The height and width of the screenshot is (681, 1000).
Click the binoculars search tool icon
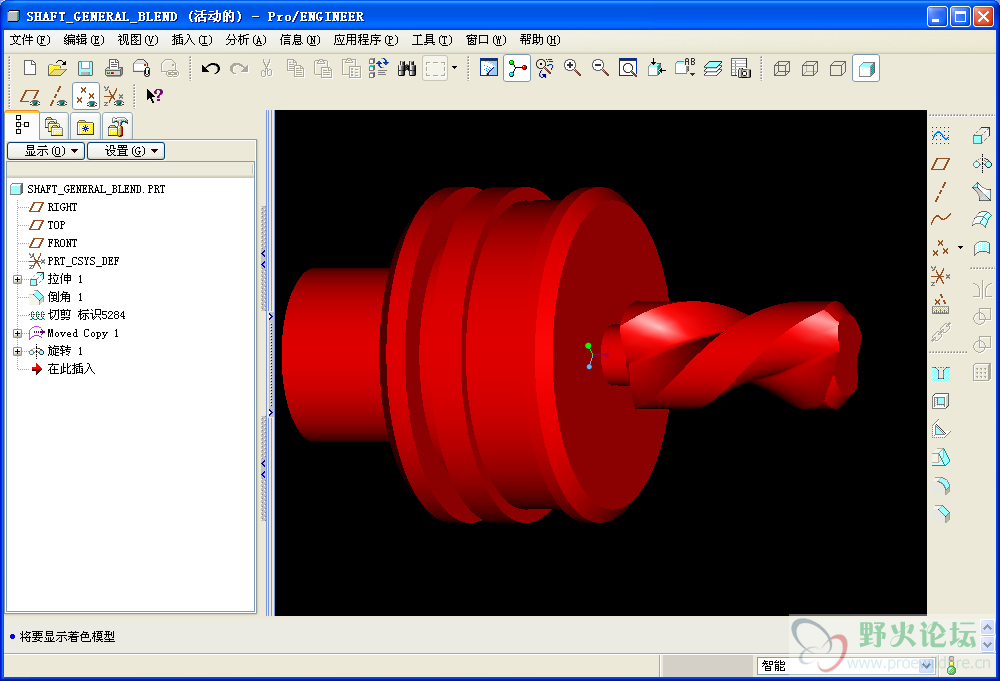click(x=406, y=68)
